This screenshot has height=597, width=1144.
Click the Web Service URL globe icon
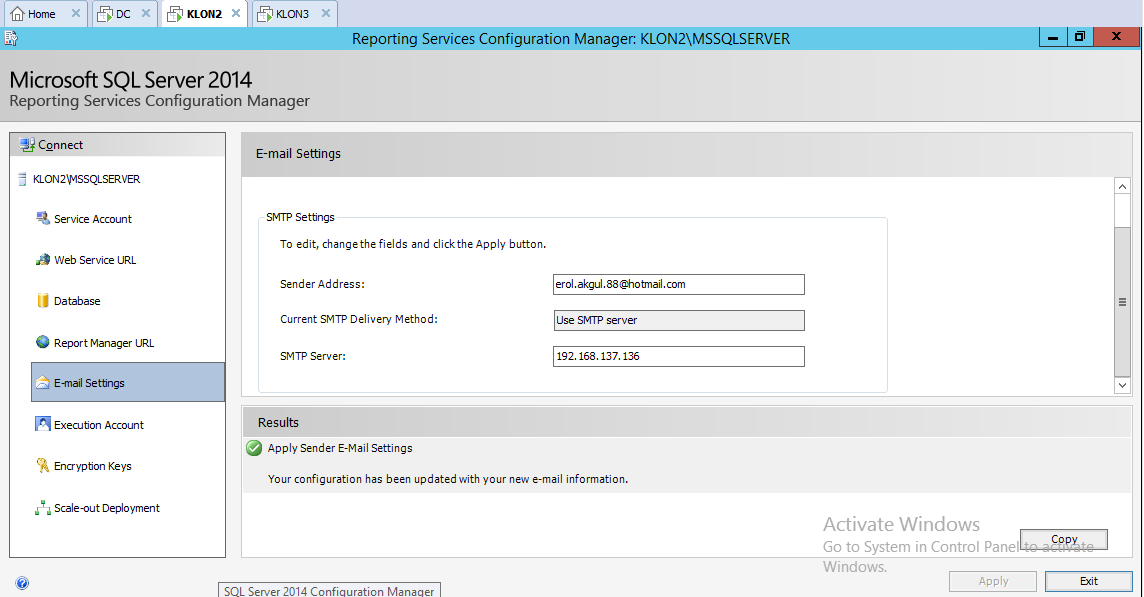pyautogui.click(x=43, y=260)
